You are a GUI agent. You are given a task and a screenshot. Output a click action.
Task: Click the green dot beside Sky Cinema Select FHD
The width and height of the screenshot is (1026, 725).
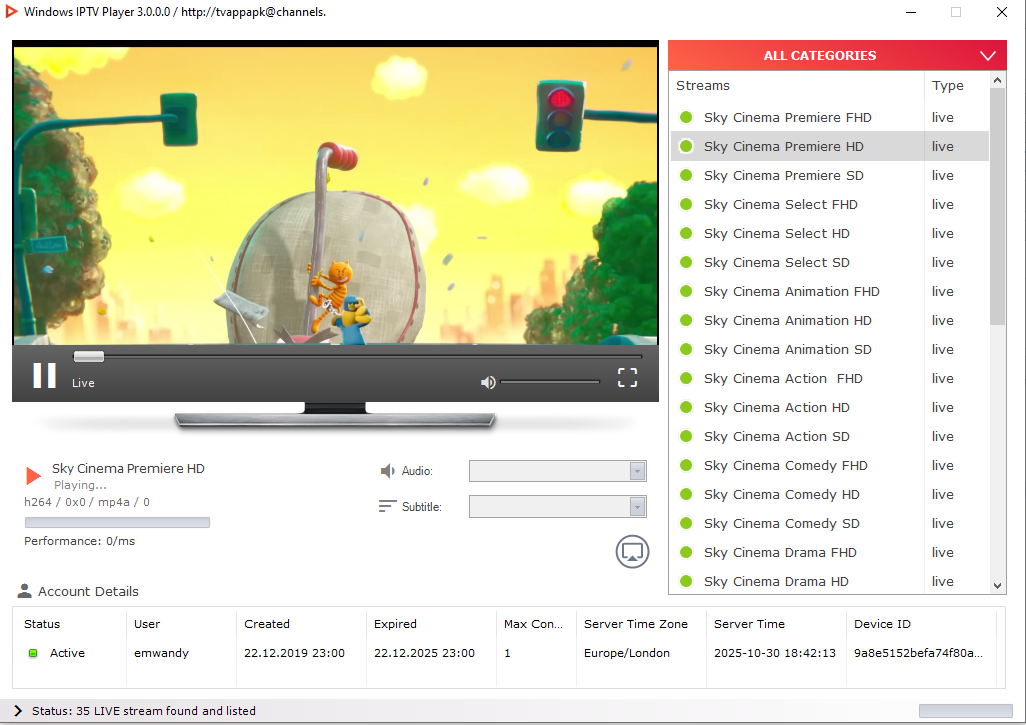click(686, 204)
